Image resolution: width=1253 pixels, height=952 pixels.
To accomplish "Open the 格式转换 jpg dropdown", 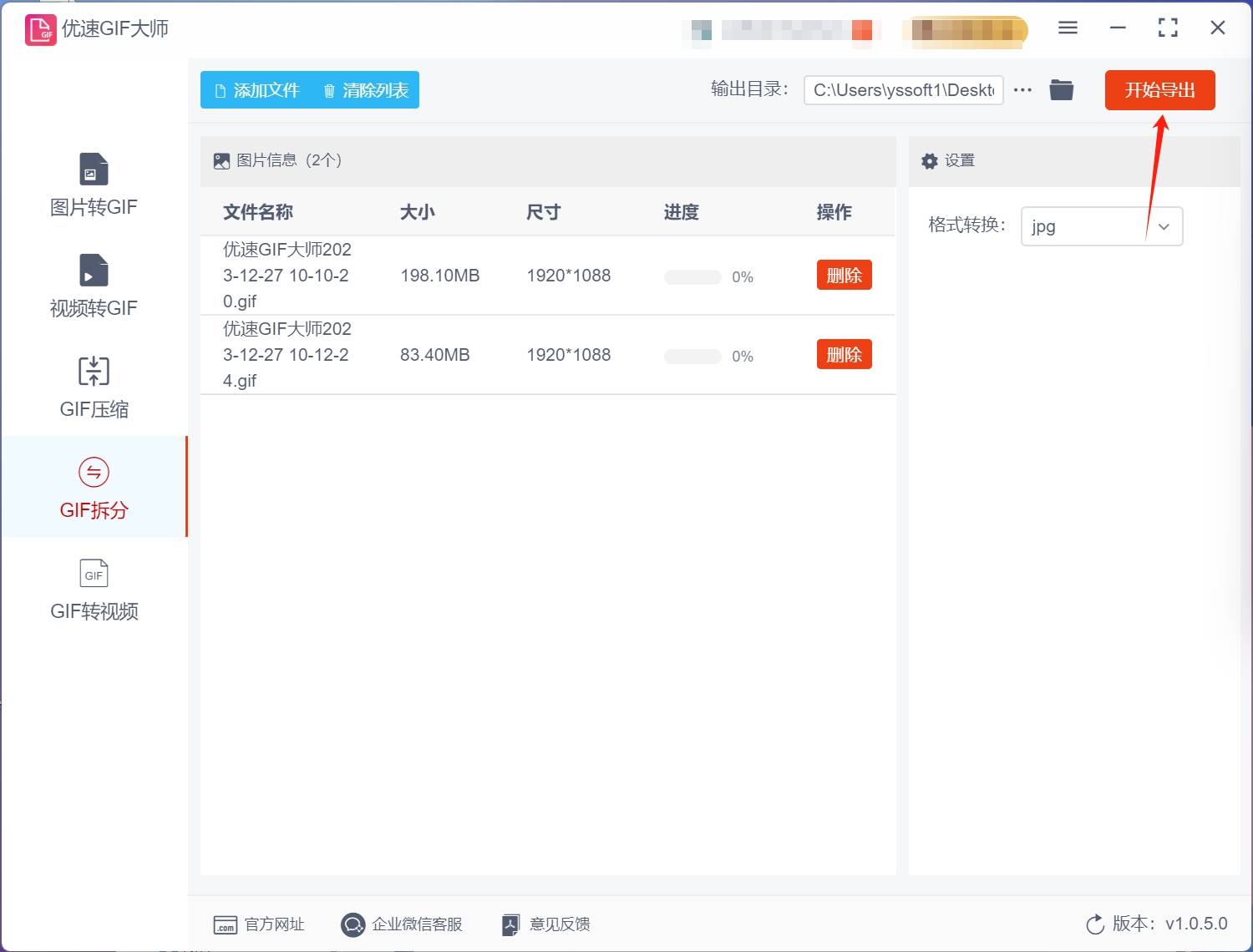I will [1102, 226].
